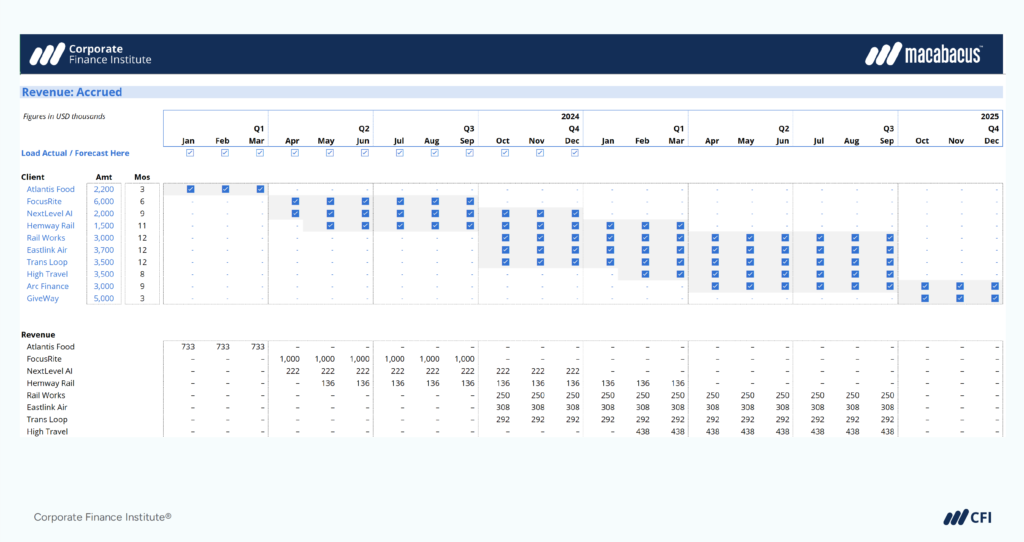Select the Atlantis Food client name
Screen dimensions: 1024x542
pos(51,189)
